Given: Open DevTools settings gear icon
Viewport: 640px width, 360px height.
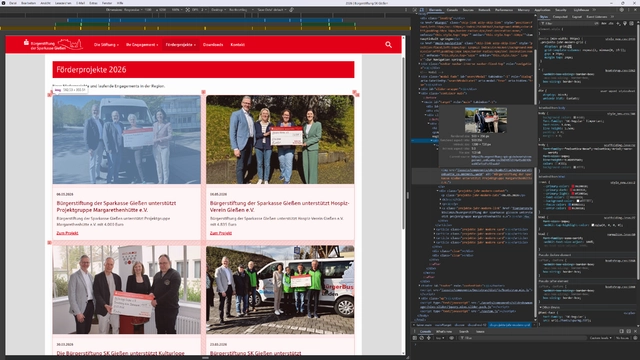Looking at the screenshot, I should click(622, 10).
